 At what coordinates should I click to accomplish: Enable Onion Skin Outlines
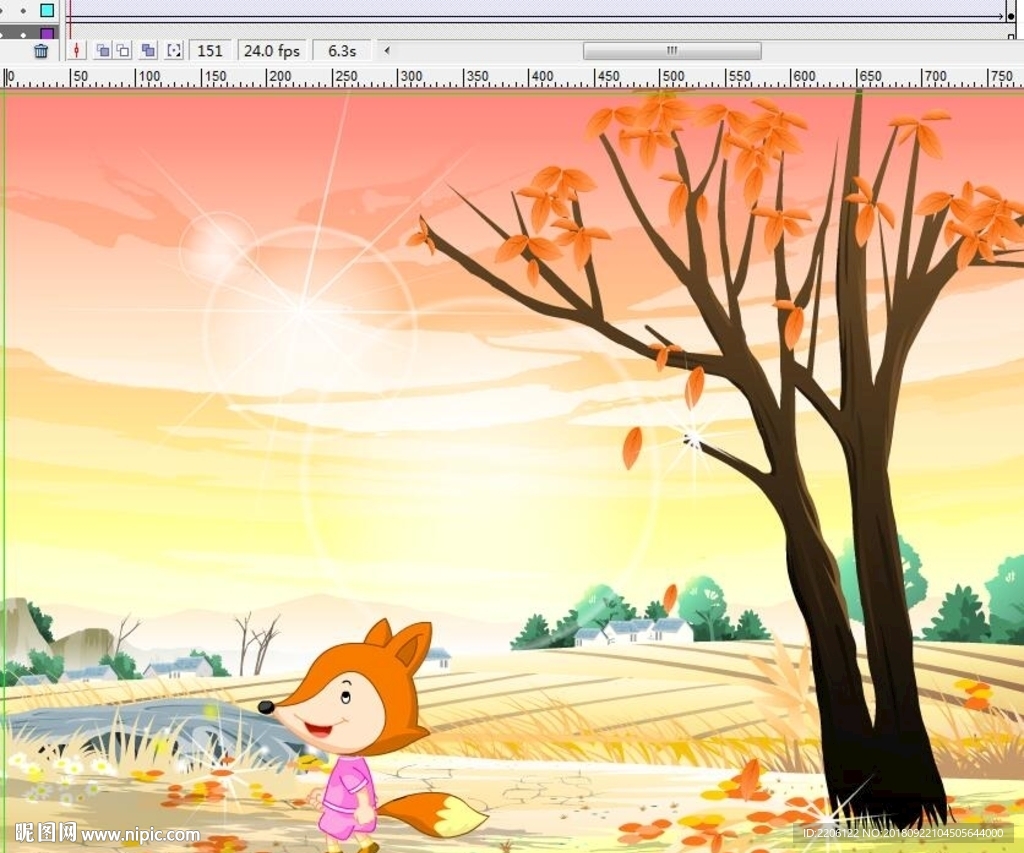(x=123, y=50)
